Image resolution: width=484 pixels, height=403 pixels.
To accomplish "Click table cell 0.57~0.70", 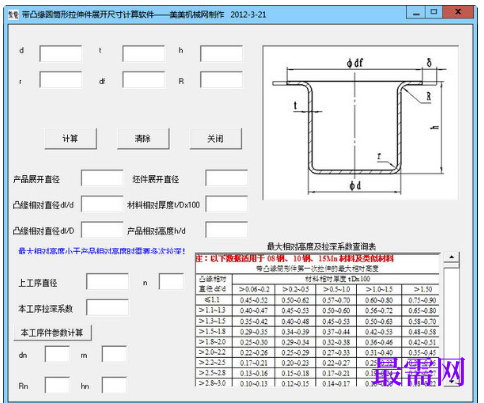I will (336, 300).
